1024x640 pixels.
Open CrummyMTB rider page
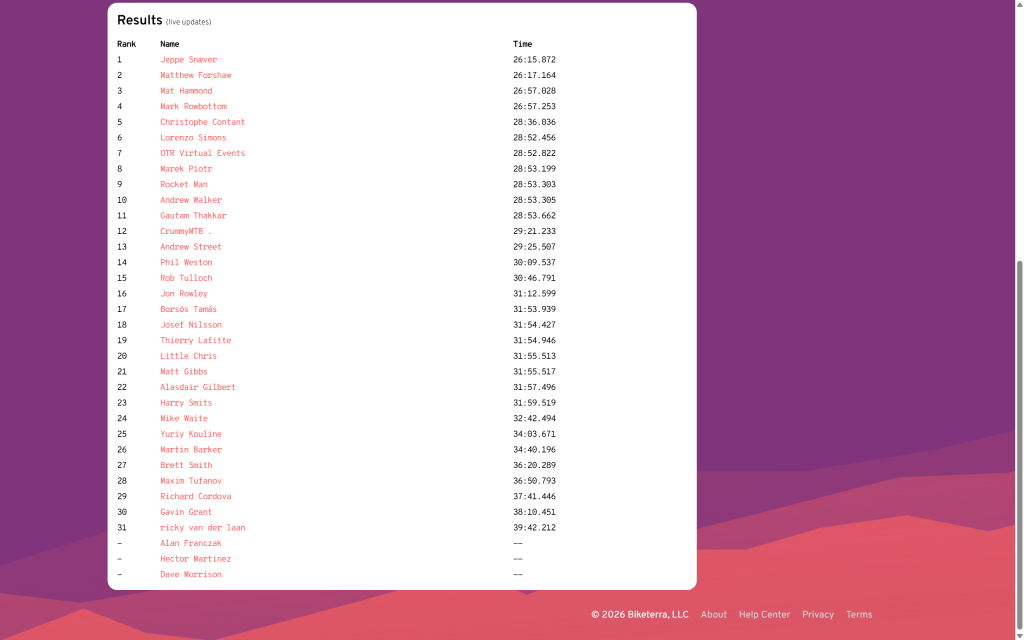186,232
